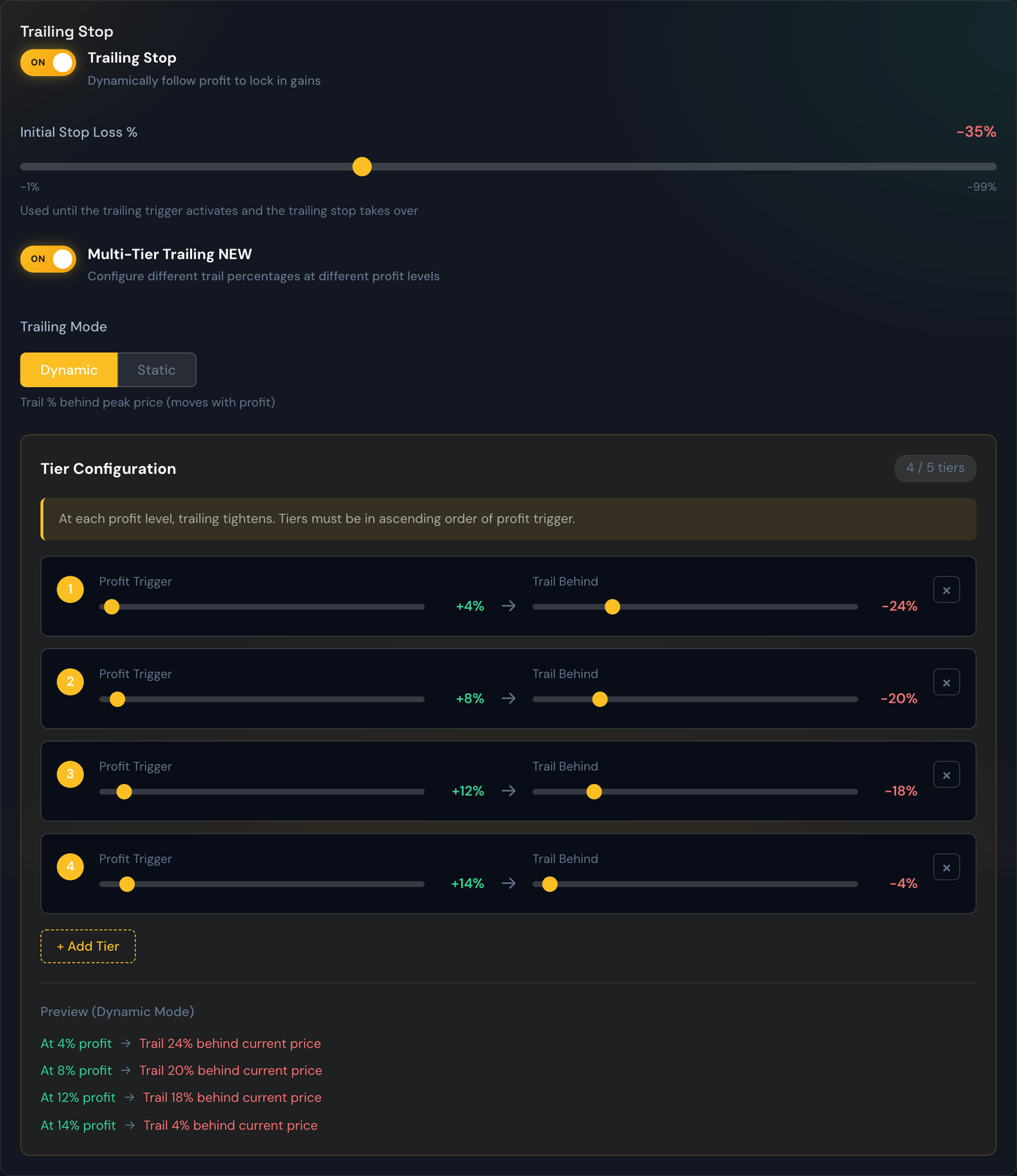
Task: Click the -35% stop loss value
Action: point(976,132)
